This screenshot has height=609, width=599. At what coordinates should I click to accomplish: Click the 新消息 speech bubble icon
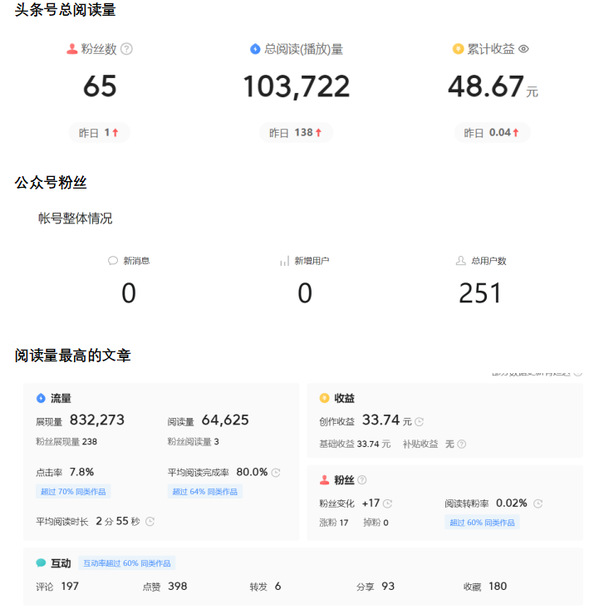(113, 261)
